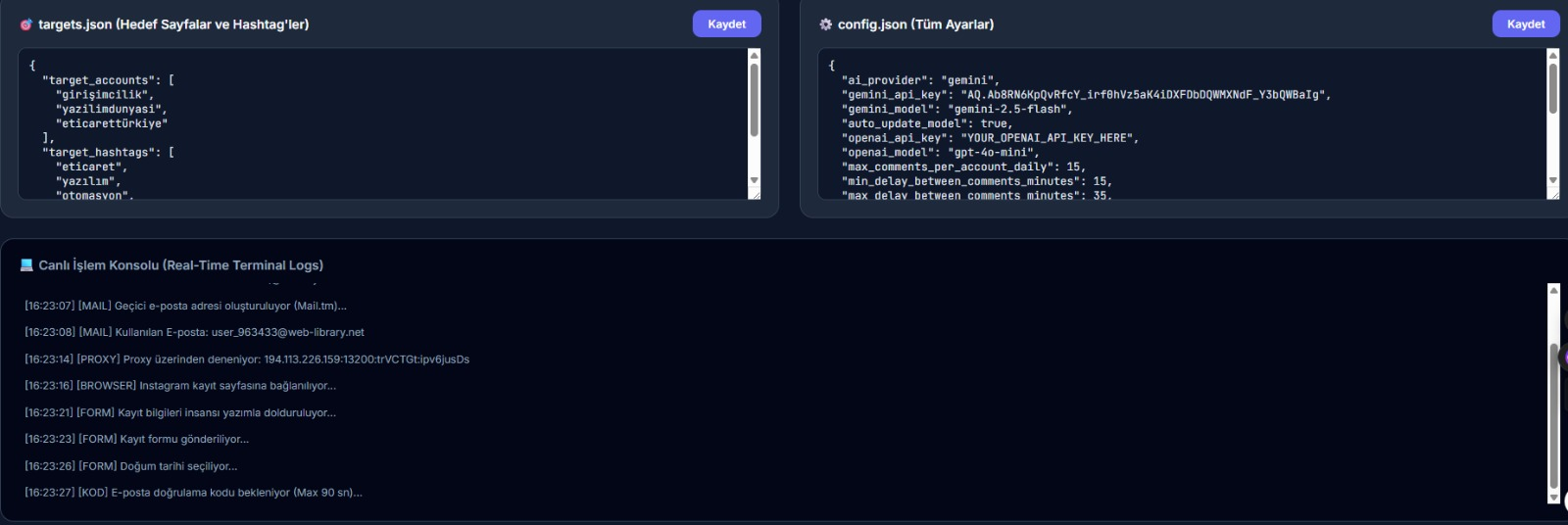Image resolution: width=1568 pixels, height=525 pixels.
Task: Click the targets.json scrollbar thumb
Action: coord(754,100)
